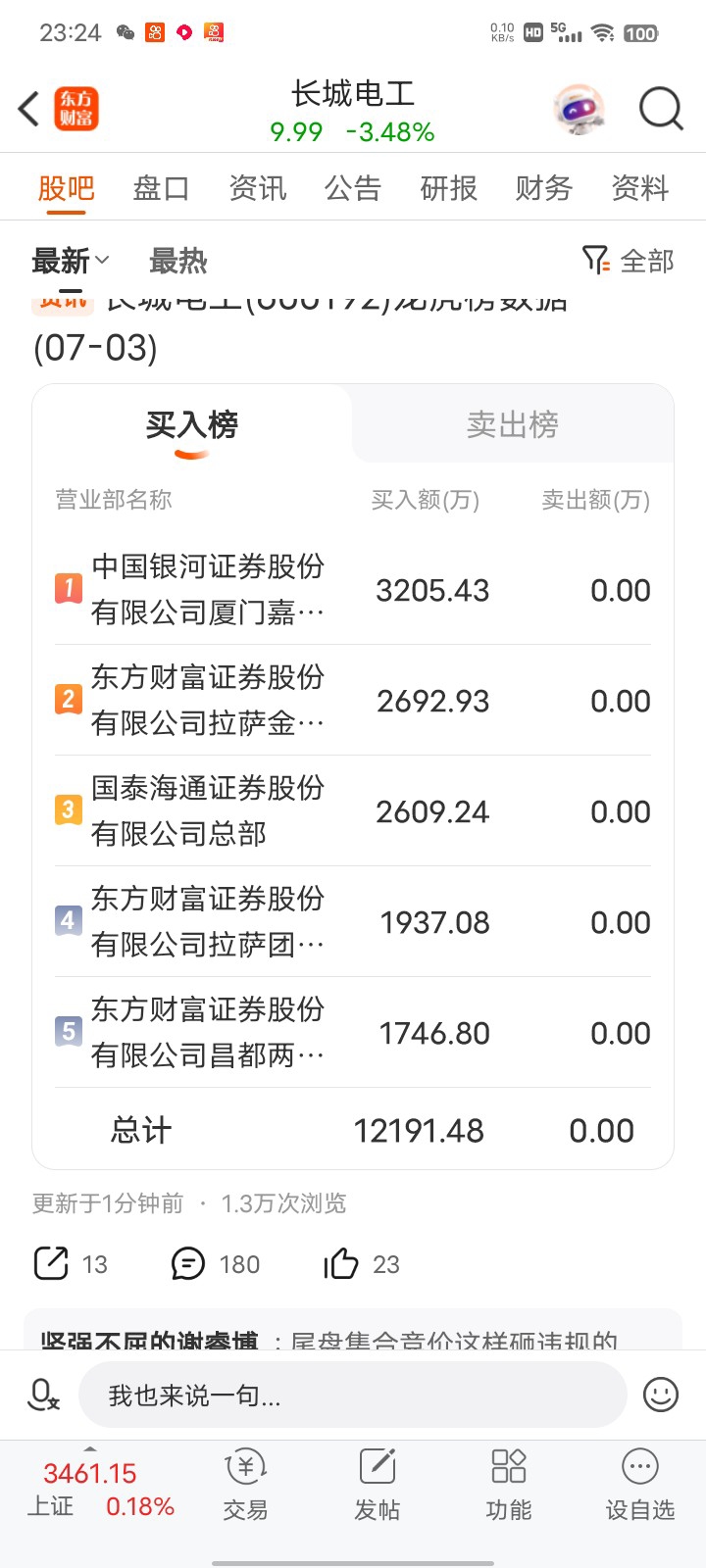This screenshot has width=706, height=1568.
Task: Tap the voice input microphone icon
Action: 43,1395
